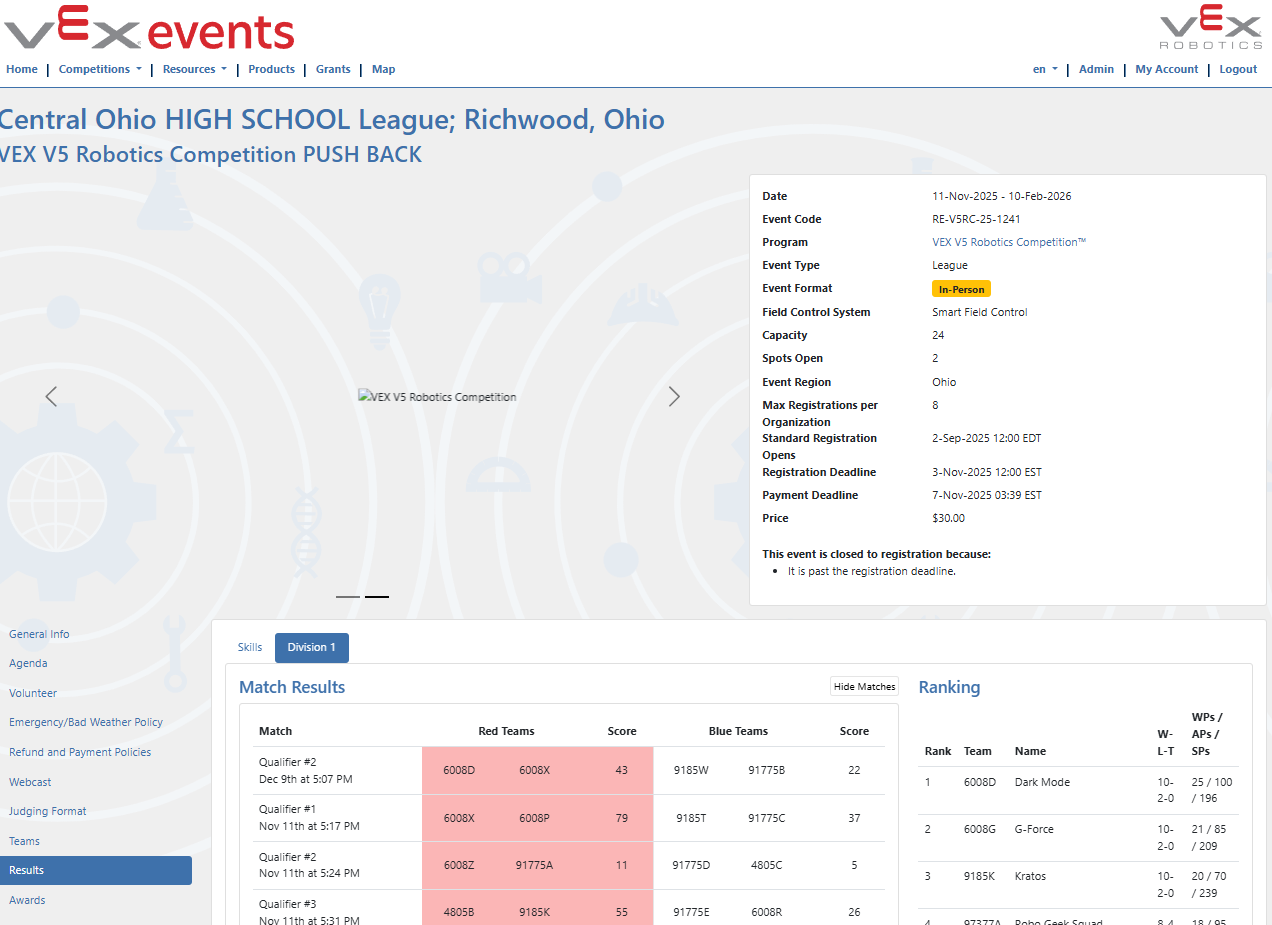This screenshot has width=1272, height=925.
Task: Go to Home page
Action: (22, 69)
